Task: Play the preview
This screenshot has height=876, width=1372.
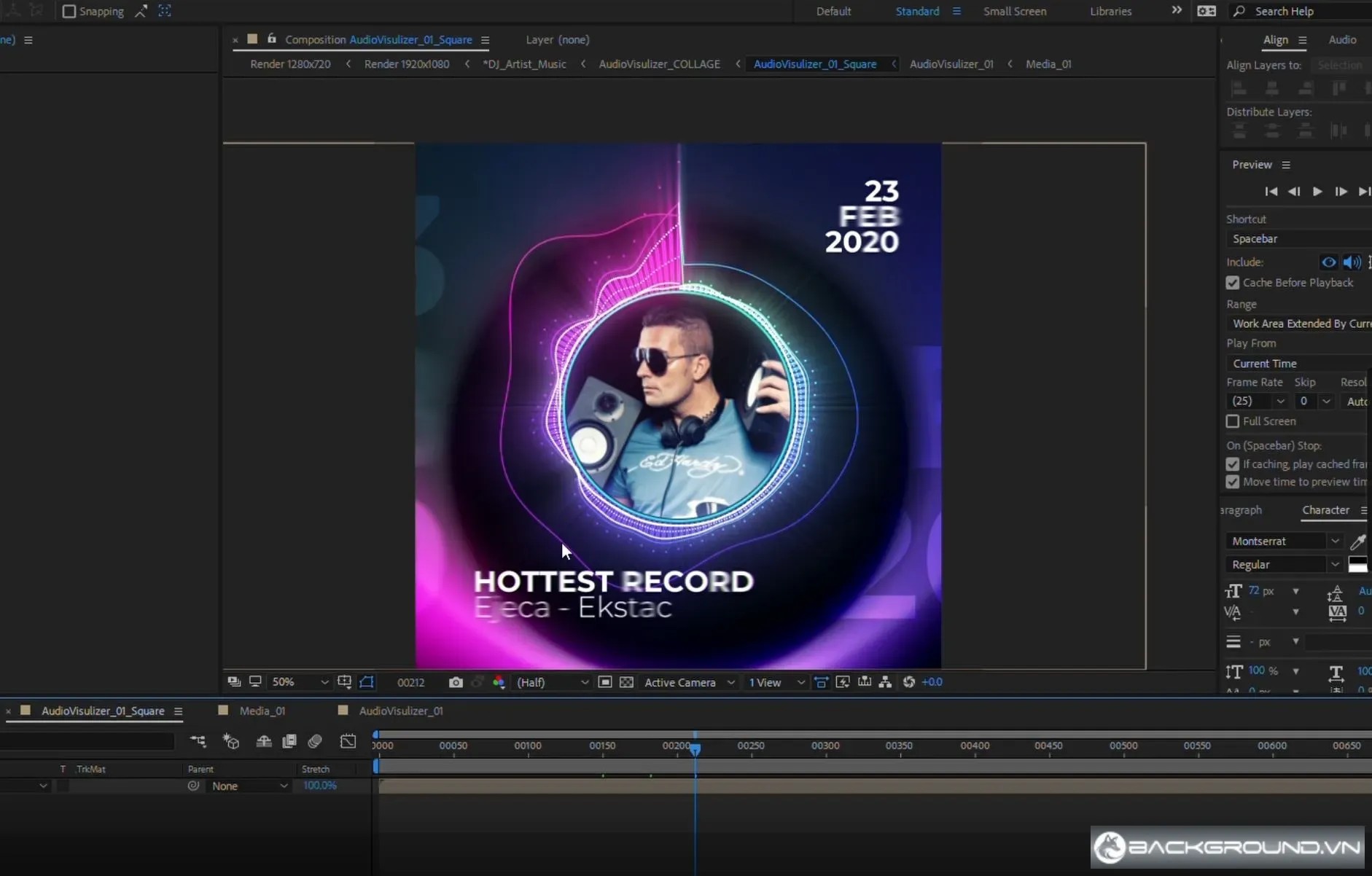Action: tap(1317, 192)
